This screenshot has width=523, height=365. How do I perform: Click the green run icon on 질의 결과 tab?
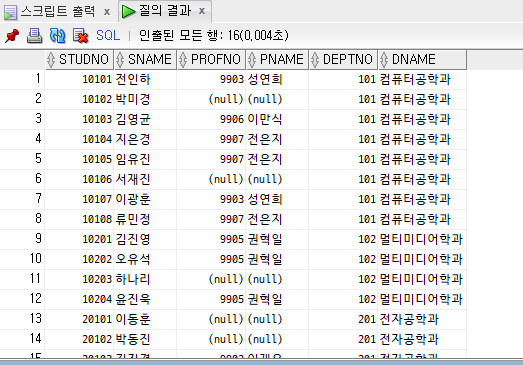[128, 11]
